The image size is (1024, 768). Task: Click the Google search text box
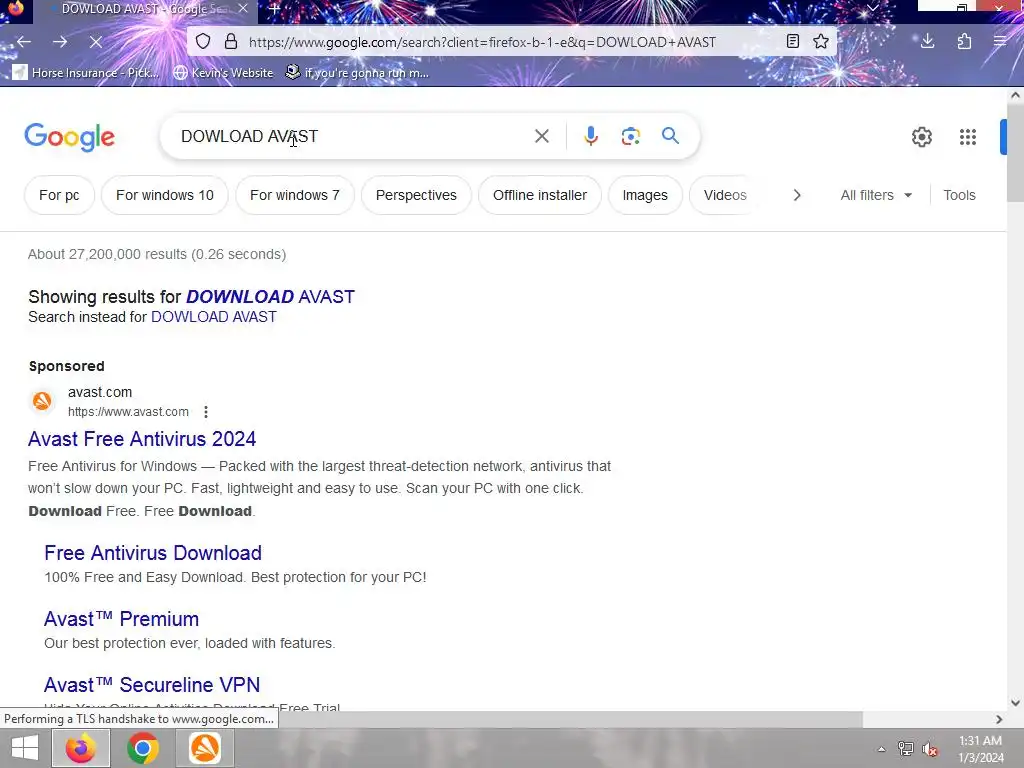(346, 136)
